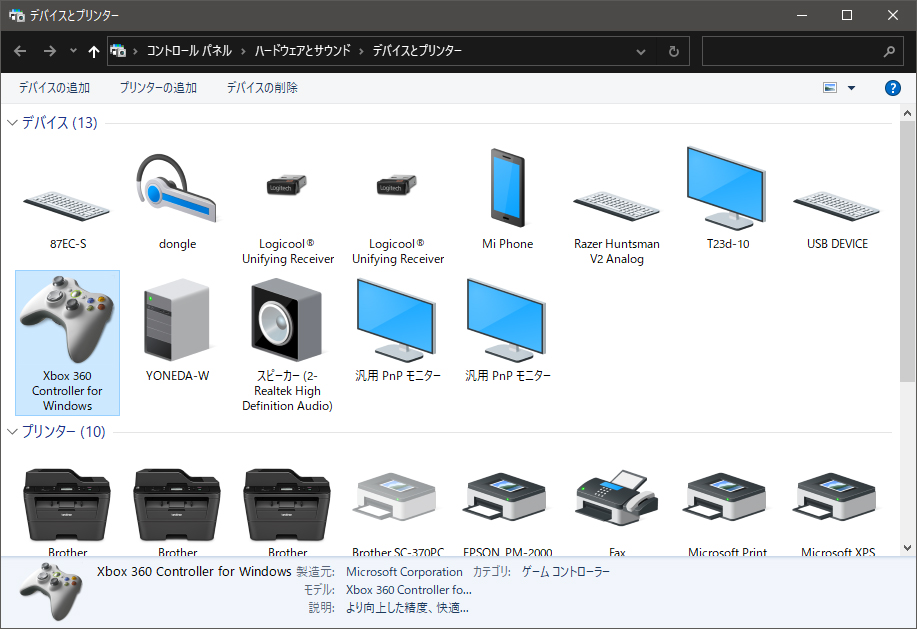The height and width of the screenshot is (629, 917).
Task: Click "Xbox 360 Controller for Windows" details title
Action: coord(194,572)
